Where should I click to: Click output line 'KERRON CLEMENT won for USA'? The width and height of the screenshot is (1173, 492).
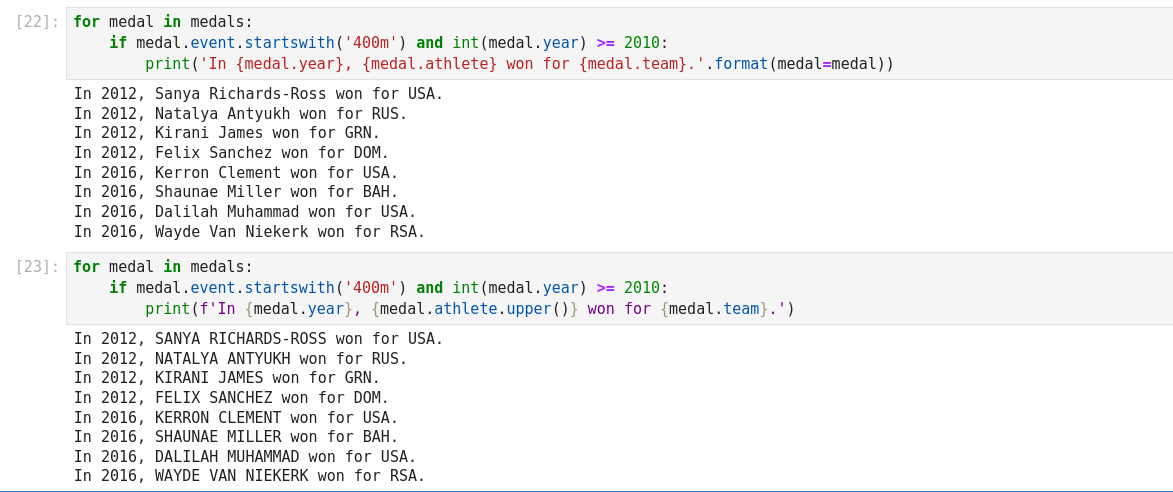(236, 418)
